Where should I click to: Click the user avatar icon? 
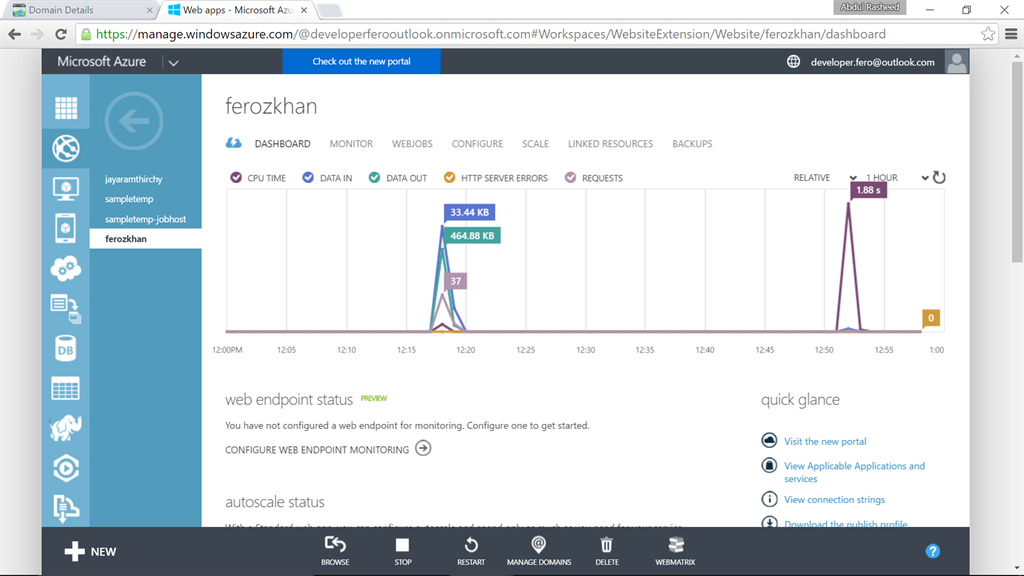[957, 62]
